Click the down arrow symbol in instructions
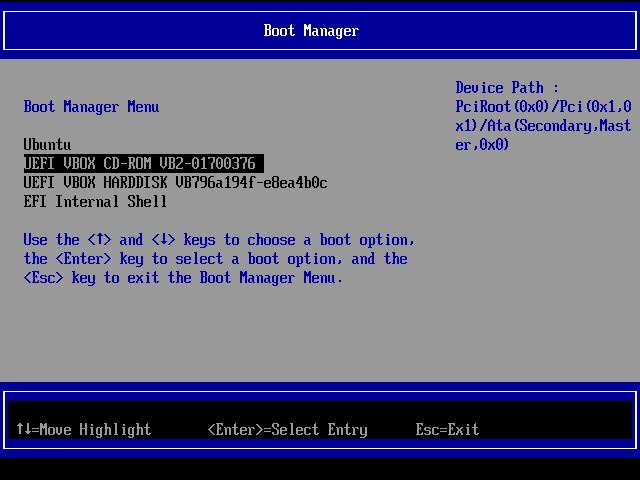The image size is (640, 480). [163, 240]
